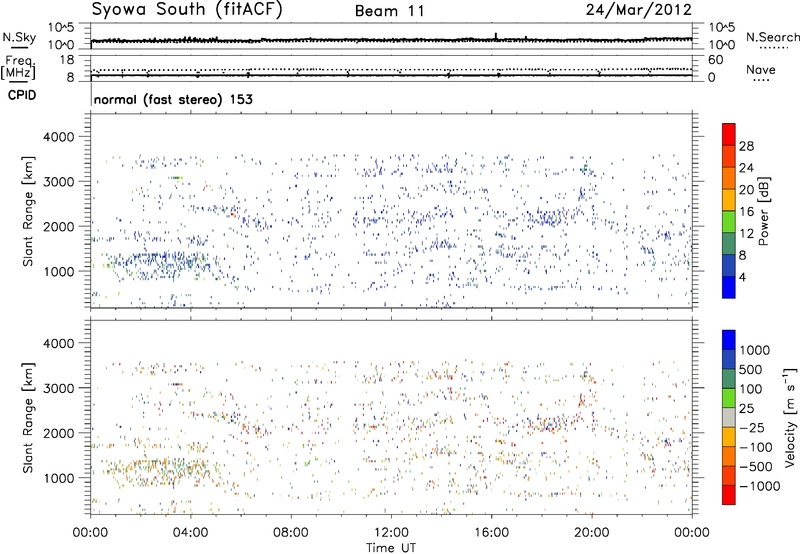Click 'Slant Range [km]' label of power panel
Viewport: 800px width, 554px height.
click(x=28, y=211)
